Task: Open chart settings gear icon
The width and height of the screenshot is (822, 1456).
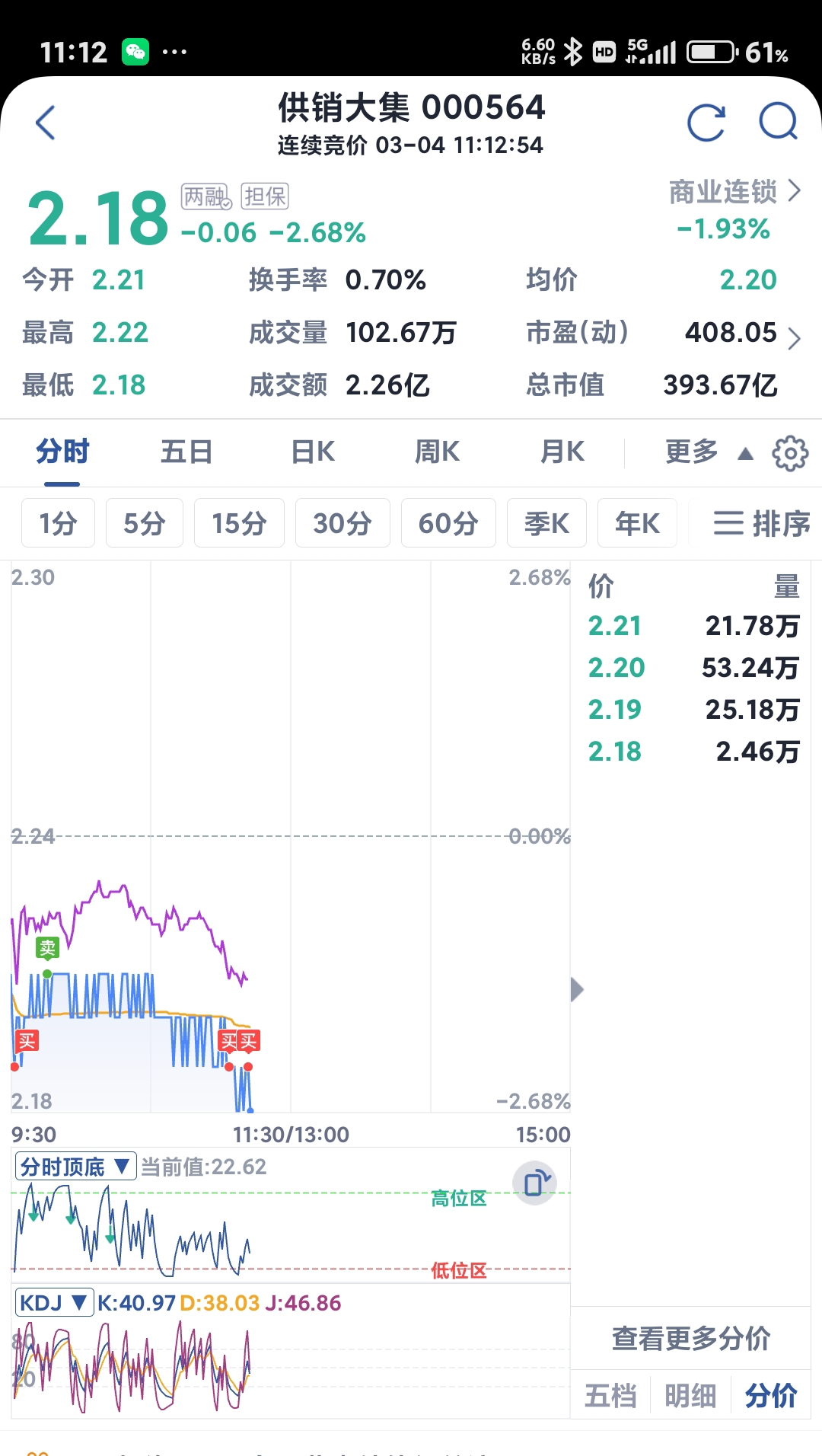Action: click(x=790, y=453)
